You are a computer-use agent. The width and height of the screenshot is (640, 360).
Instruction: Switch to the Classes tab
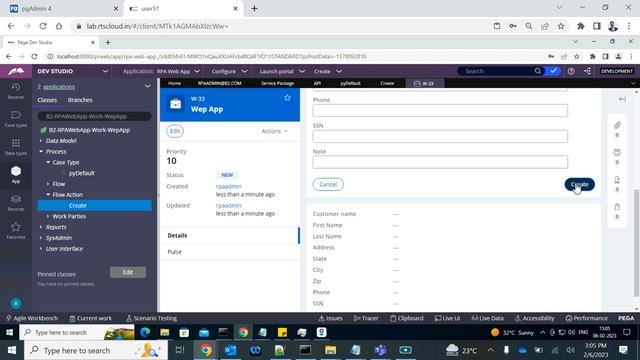pyautogui.click(x=47, y=100)
